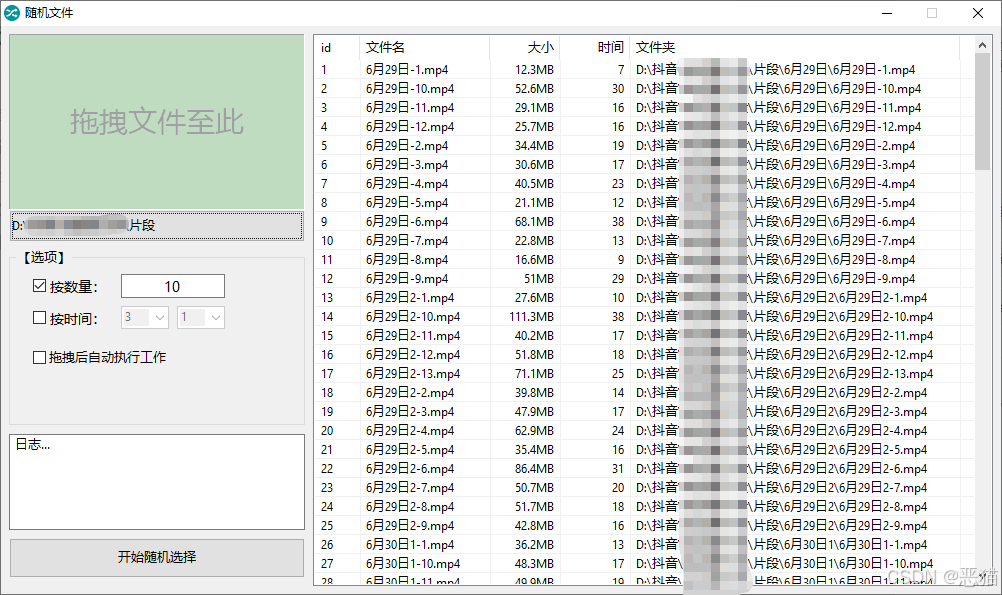Select file 6月29日2-2.mp4
The height and width of the screenshot is (595, 1002).
[410, 393]
